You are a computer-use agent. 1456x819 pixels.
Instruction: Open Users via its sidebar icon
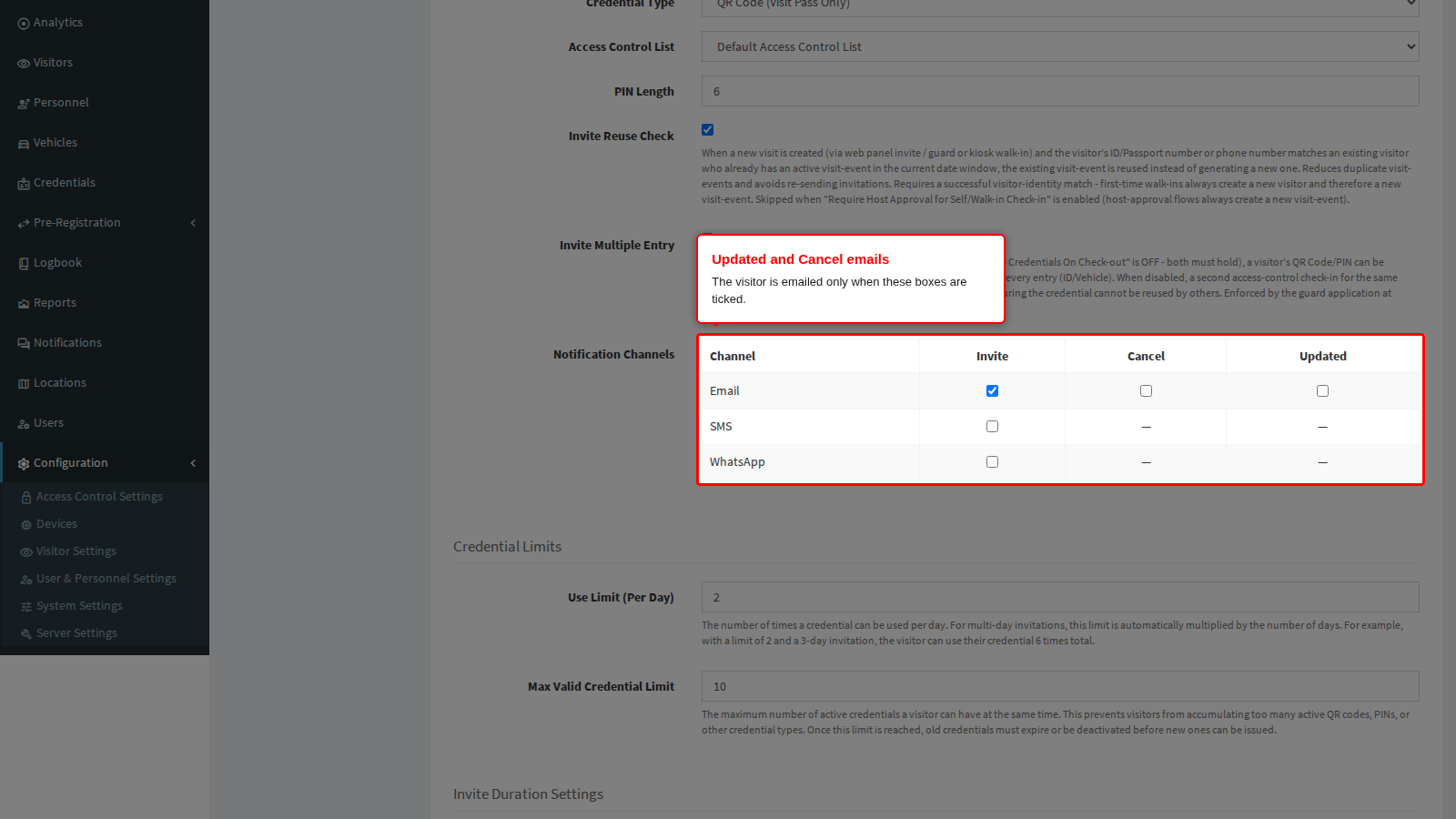click(24, 424)
